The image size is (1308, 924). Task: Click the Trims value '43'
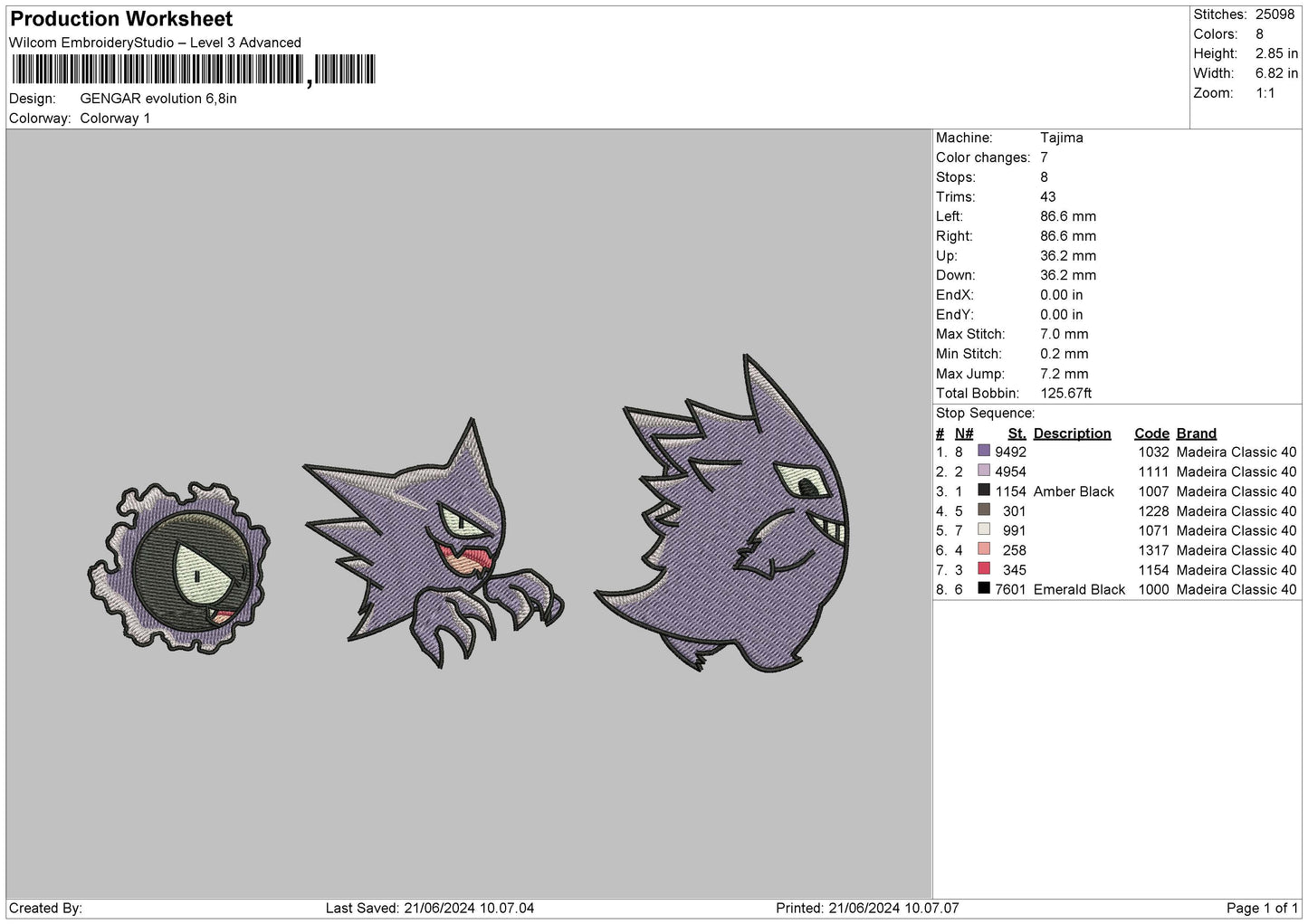(x=1048, y=196)
